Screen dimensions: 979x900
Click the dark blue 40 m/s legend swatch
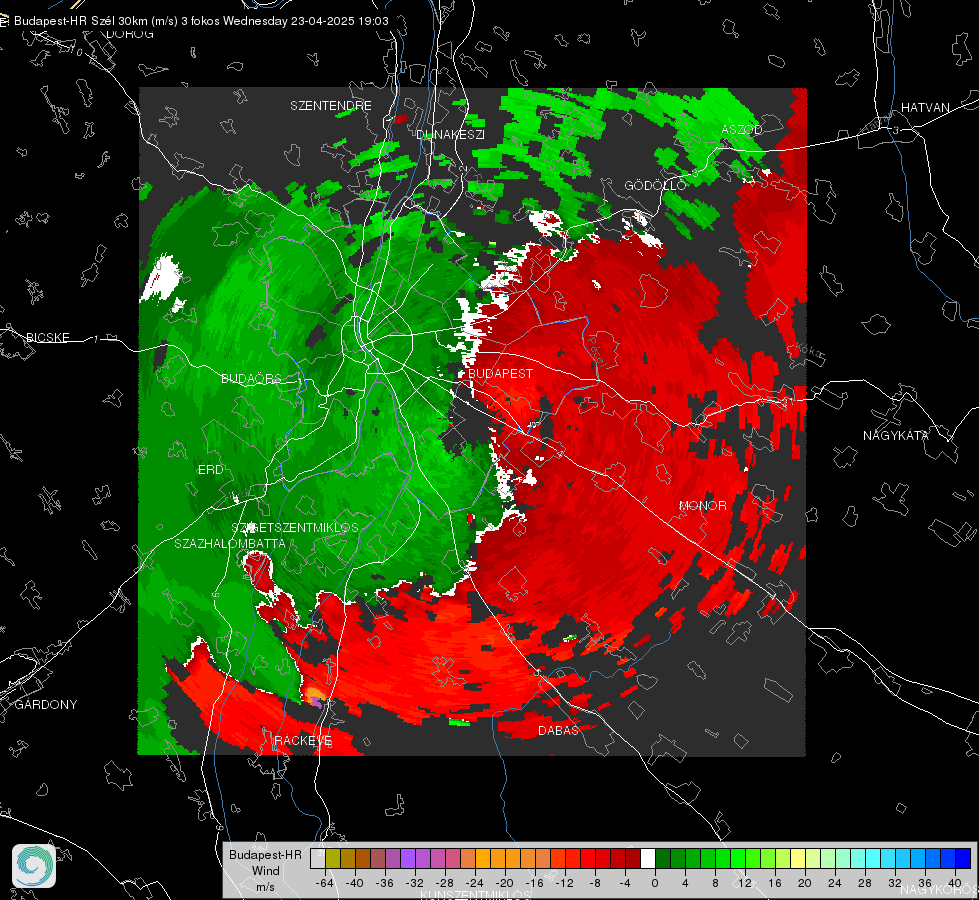coord(963,859)
